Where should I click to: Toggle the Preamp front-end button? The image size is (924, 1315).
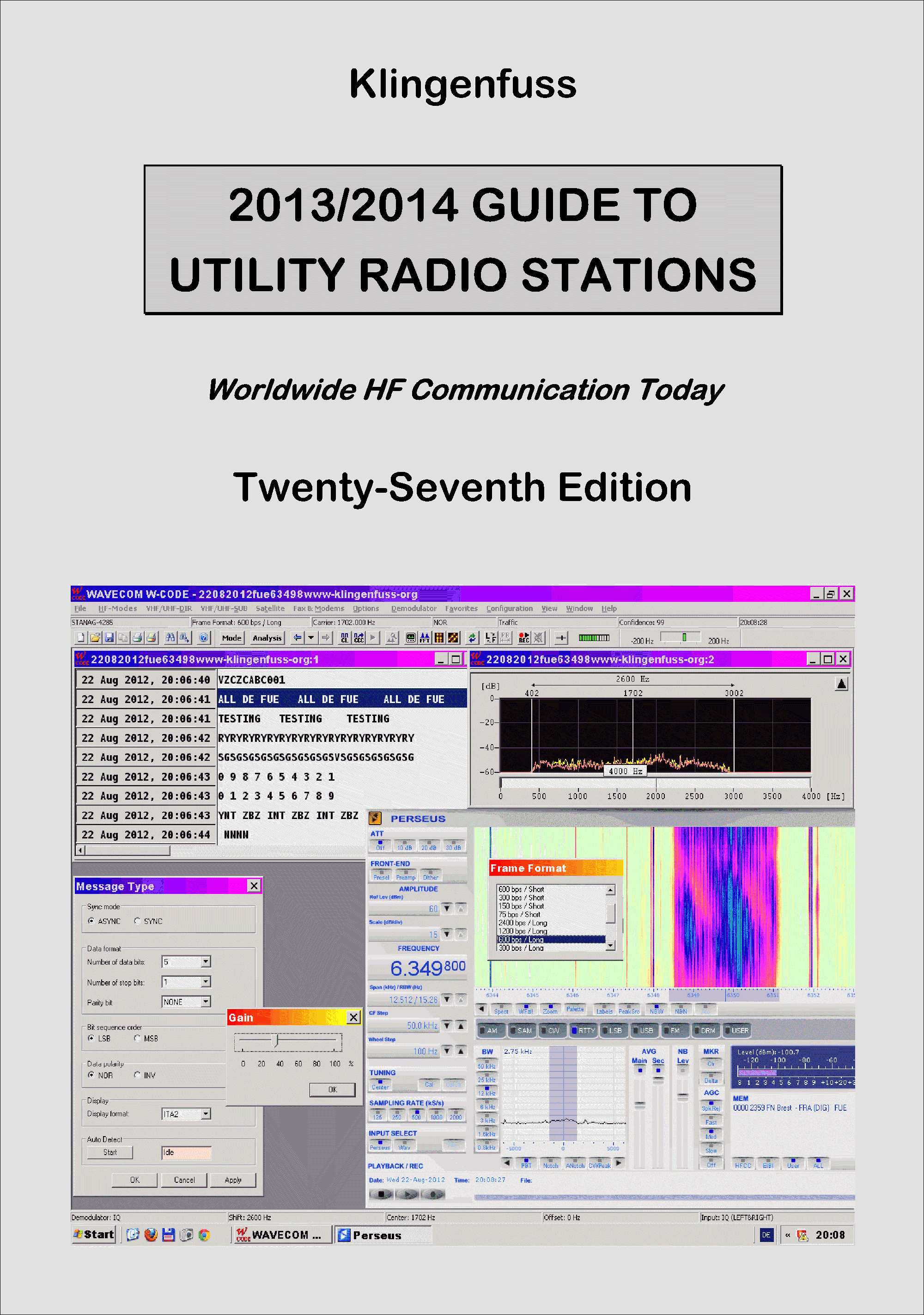[x=406, y=875]
